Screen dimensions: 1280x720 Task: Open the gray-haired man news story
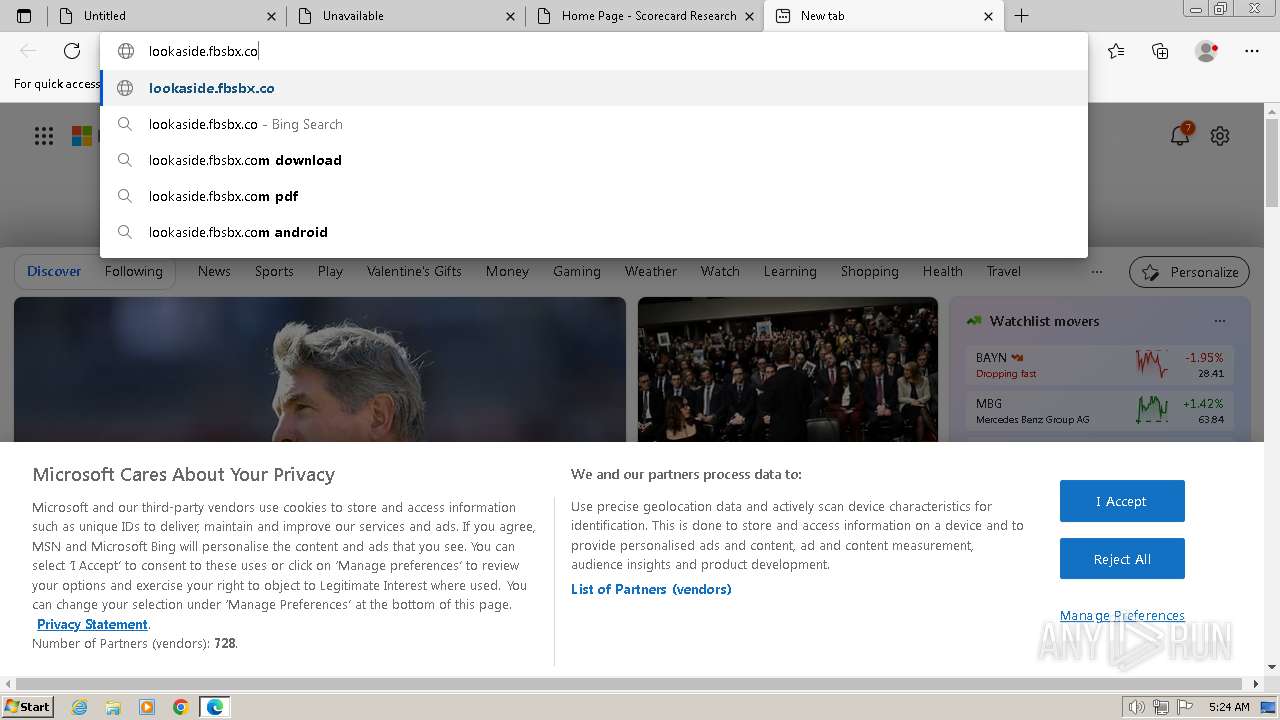point(320,369)
